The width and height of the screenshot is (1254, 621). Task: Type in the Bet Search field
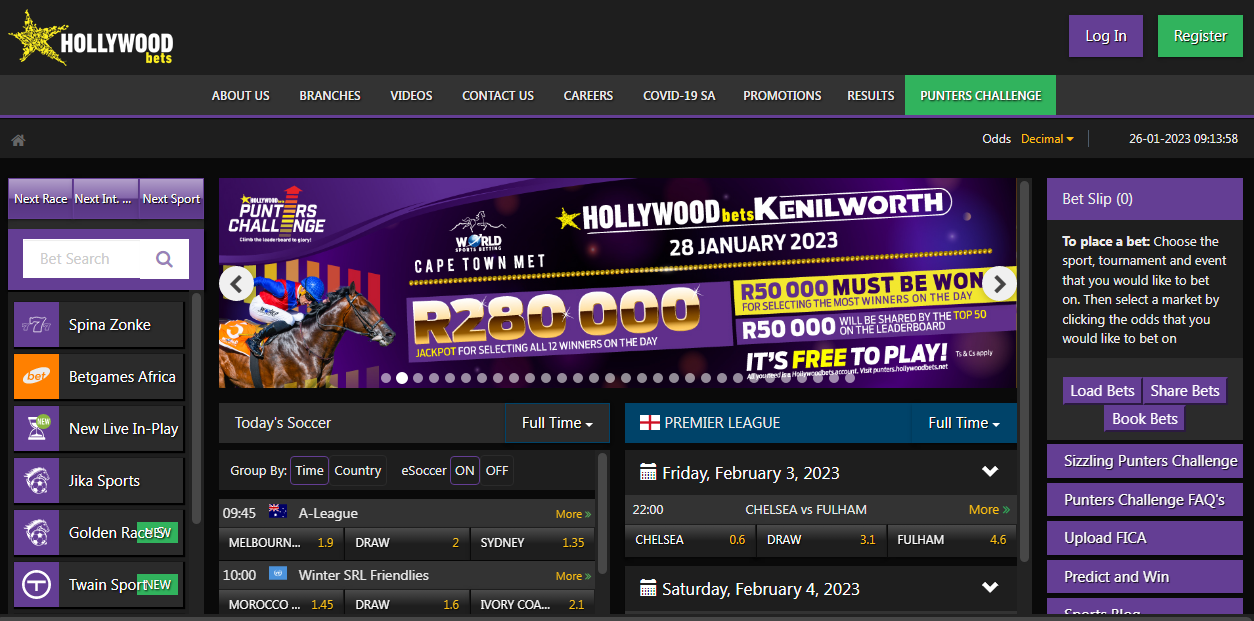point(85,259)
